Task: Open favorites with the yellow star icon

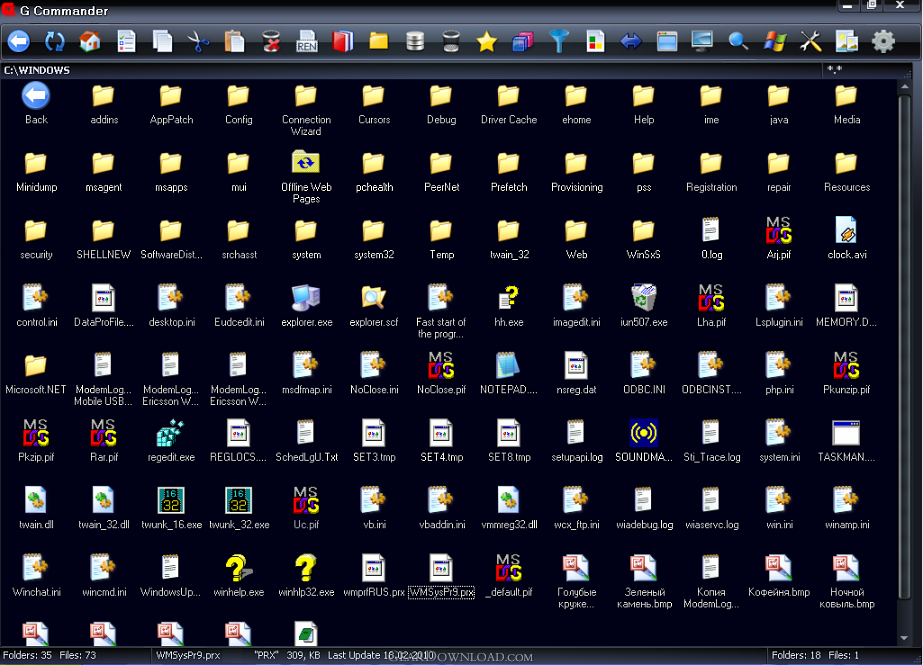Action: pos(487,41)
